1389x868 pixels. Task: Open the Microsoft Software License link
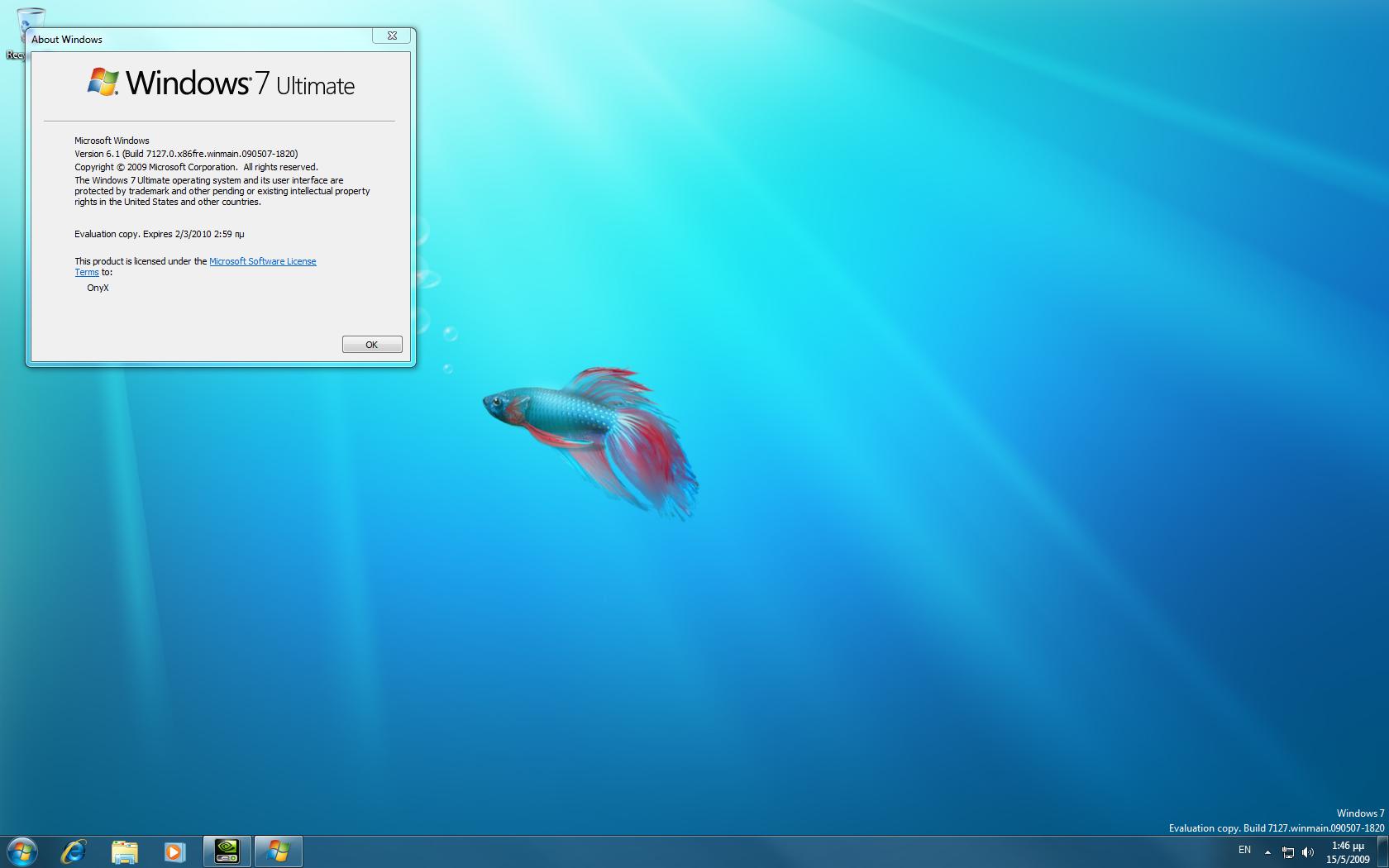(262, 261)
